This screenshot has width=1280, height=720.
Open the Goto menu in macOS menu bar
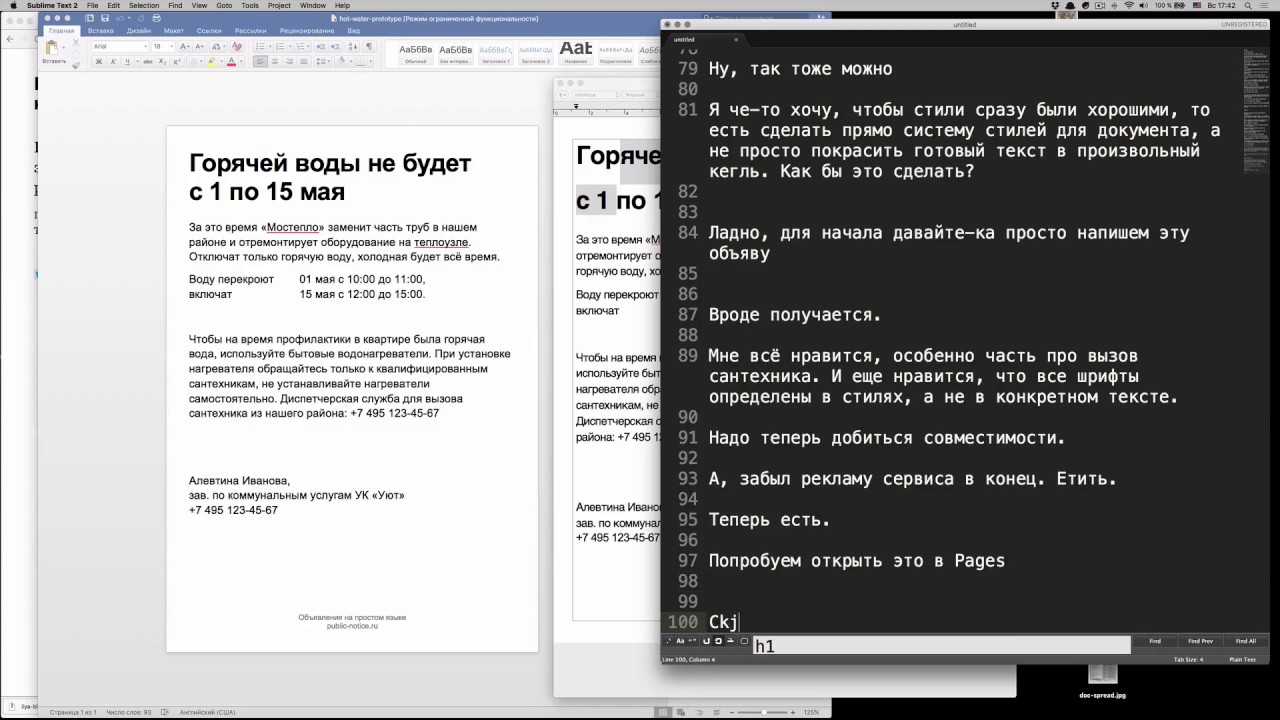[224, 5]
